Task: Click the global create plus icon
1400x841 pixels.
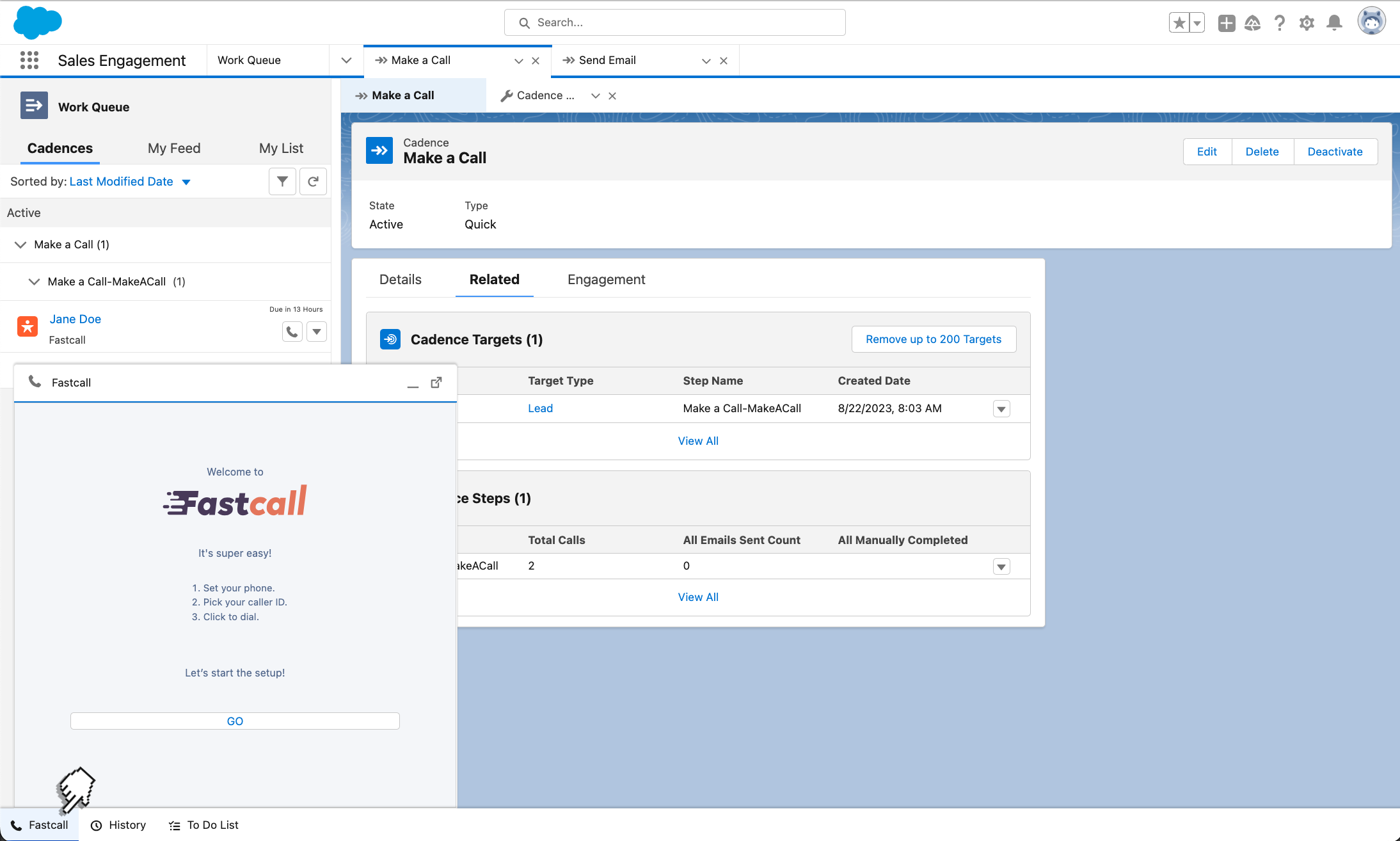Action: point(1226,23)
